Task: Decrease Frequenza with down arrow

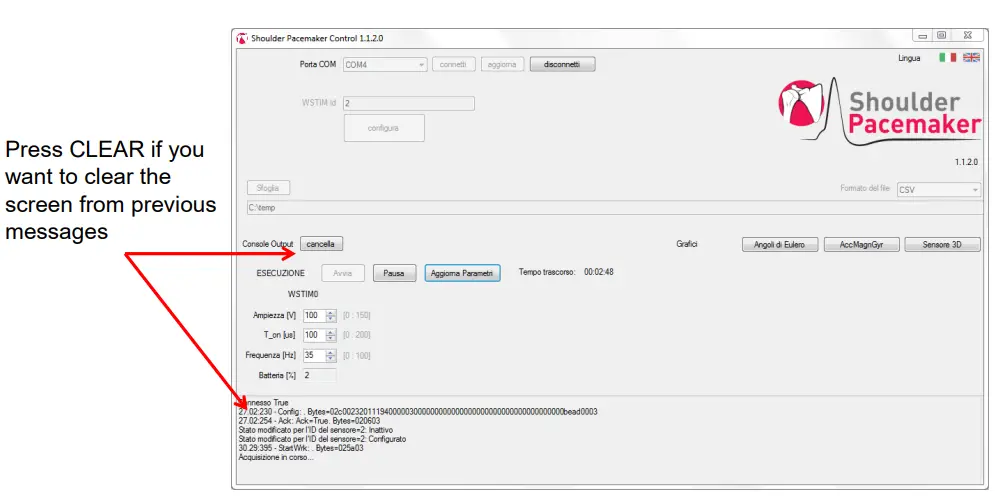Action: (330, 358)
